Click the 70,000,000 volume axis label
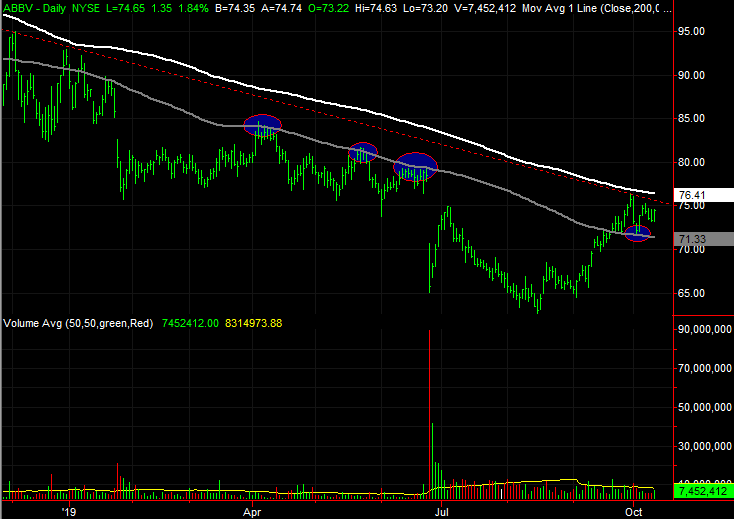Viewport: 734px width, 519px height. 705,369
